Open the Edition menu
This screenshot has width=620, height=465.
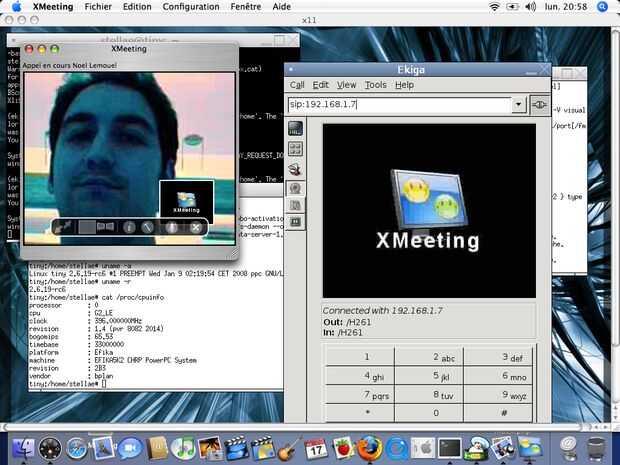pyautogui.click(x=137, y=7)
